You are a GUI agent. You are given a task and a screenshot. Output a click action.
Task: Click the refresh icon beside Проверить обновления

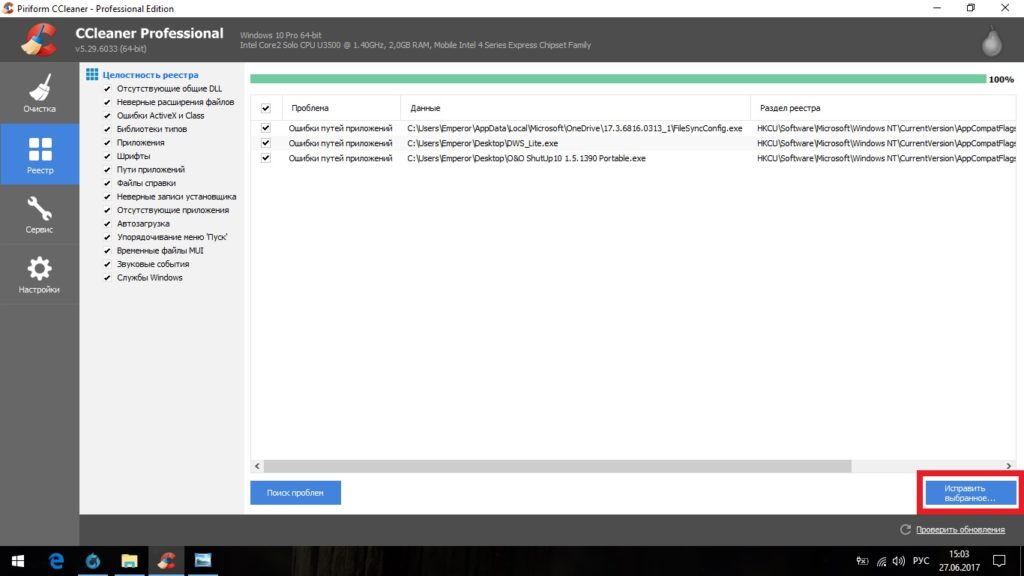click(x=905, y=530)
